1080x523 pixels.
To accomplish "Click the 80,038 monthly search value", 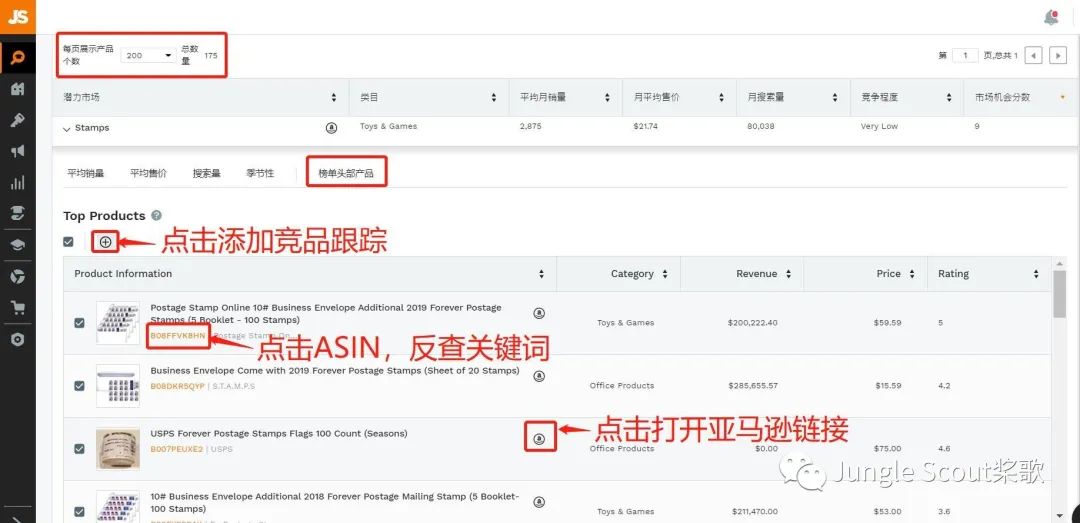I will click(760, 127).
